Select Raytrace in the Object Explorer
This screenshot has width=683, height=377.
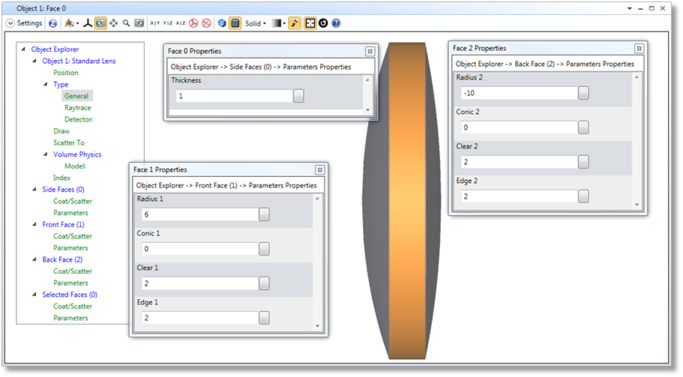(x=78, y=108)
